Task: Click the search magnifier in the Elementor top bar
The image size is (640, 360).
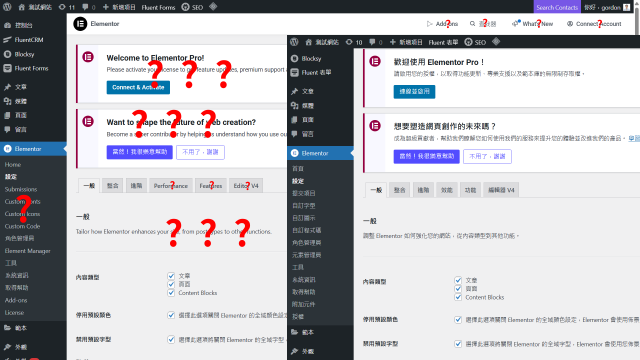Action: (472, 24)
